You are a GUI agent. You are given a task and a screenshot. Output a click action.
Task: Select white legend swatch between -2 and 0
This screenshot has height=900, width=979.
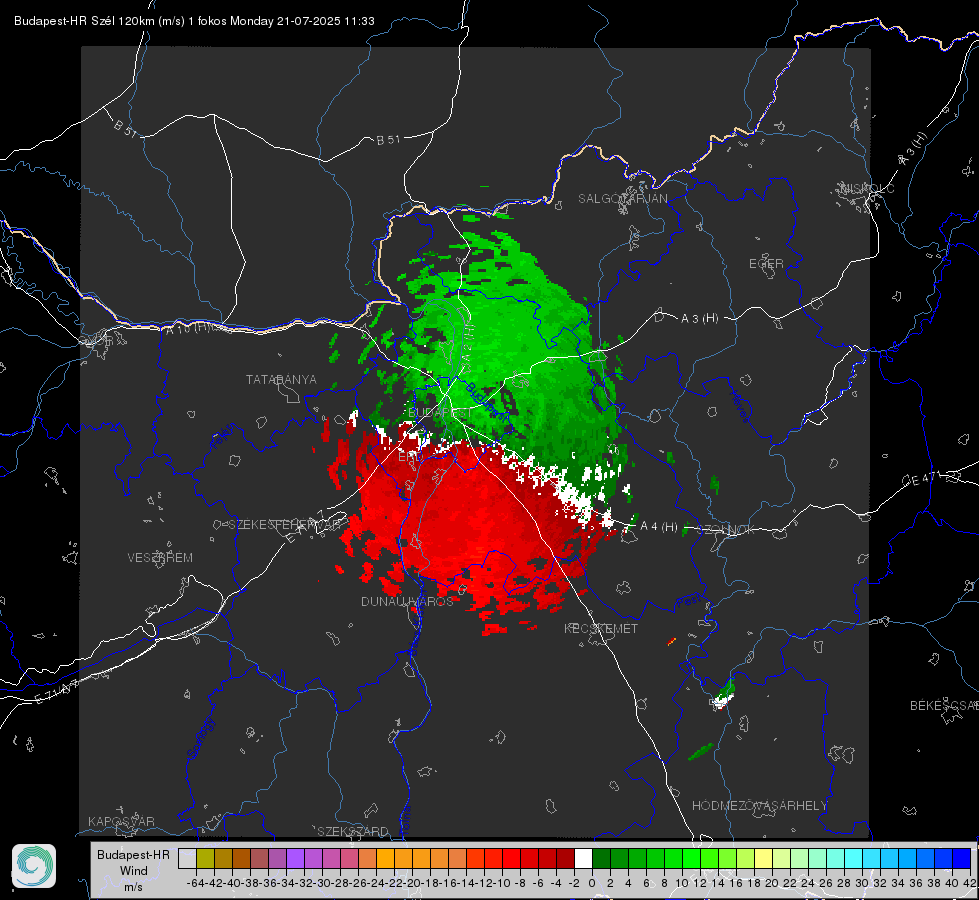[x=583, y=858]
